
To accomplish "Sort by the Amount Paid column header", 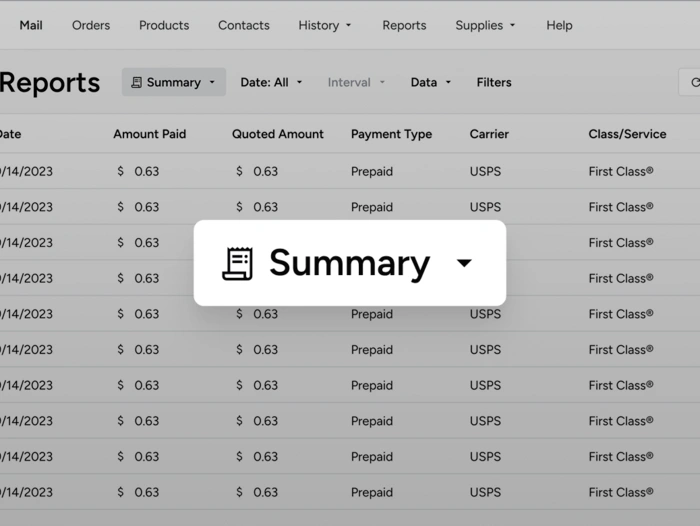I will [149, 134].
